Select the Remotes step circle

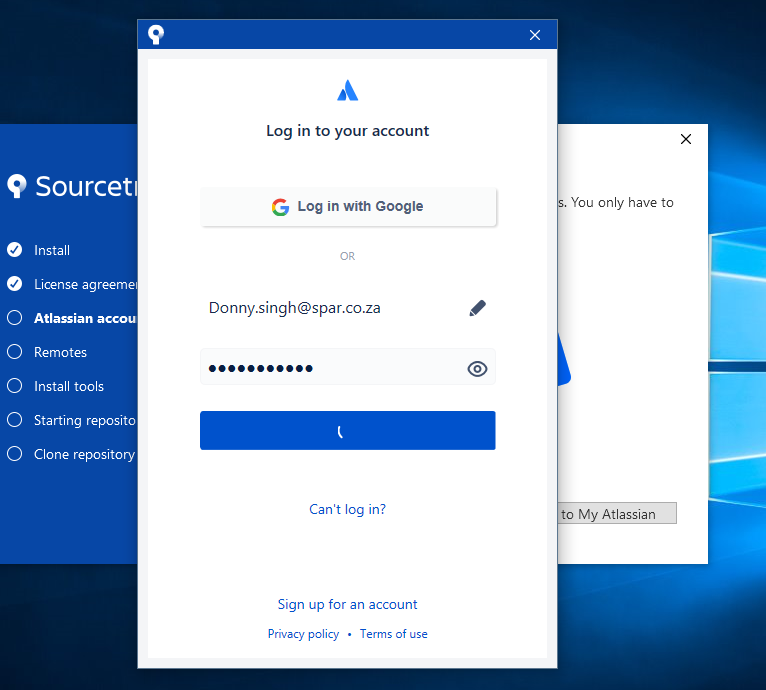pyautogui.click(x=15, y=352)
